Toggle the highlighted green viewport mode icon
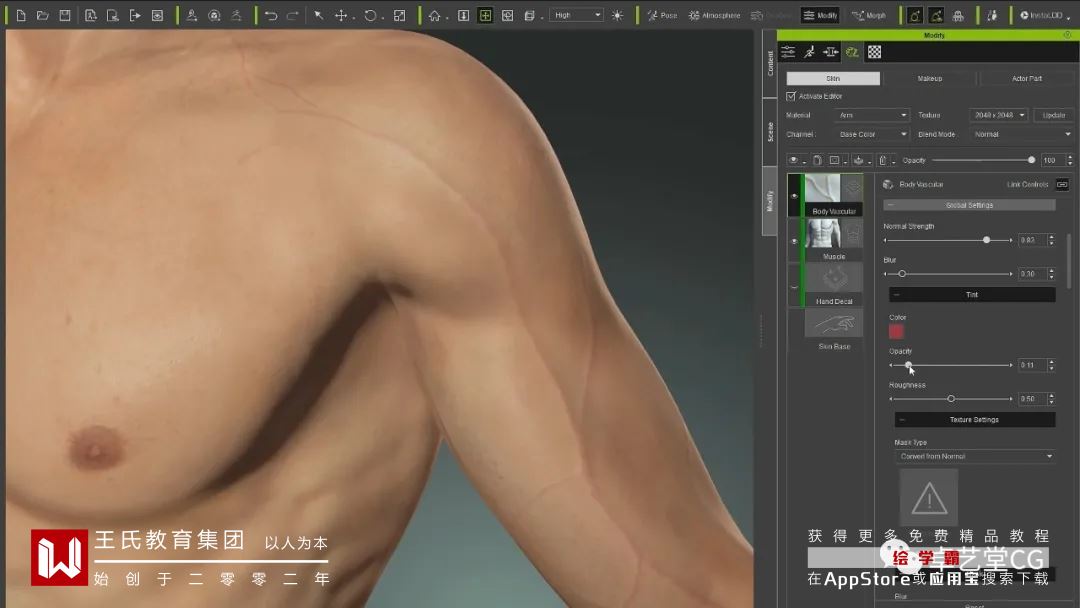1080x608 pixels. click(x=486, y=15)
